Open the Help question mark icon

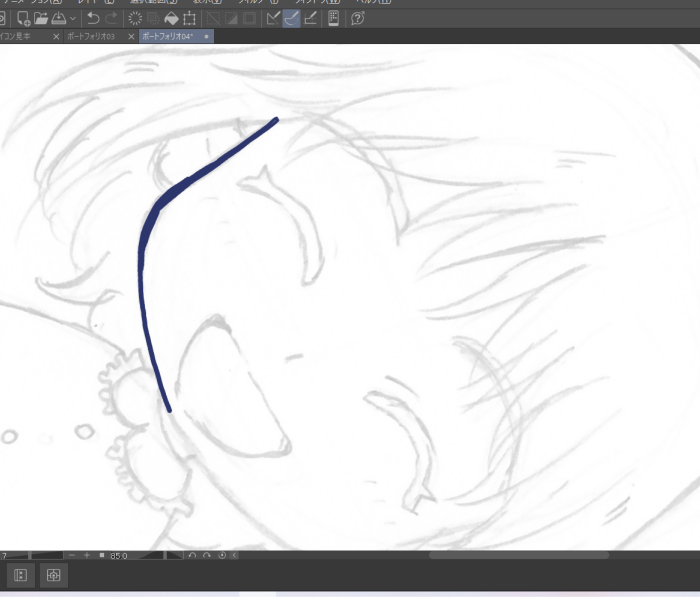(x=357, y=18)
